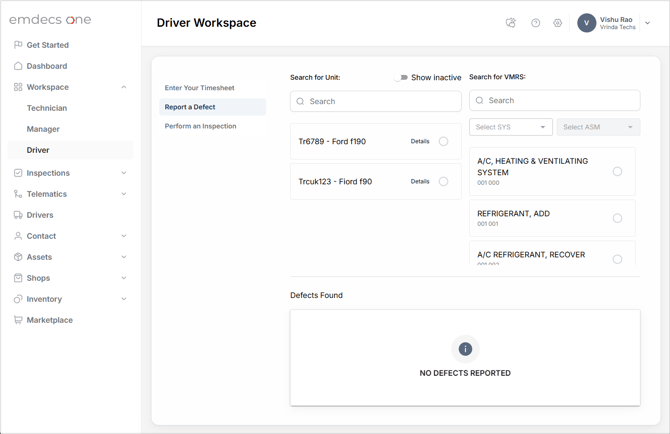Open Dashboard from the sidebar
Viewport: 670px width, 434px height.
coord(47,66)
